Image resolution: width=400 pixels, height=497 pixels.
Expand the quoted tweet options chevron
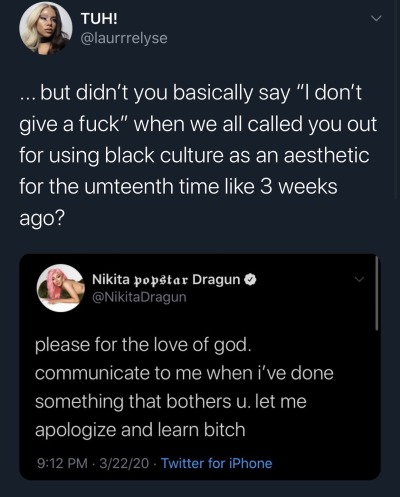pos(359,279)
